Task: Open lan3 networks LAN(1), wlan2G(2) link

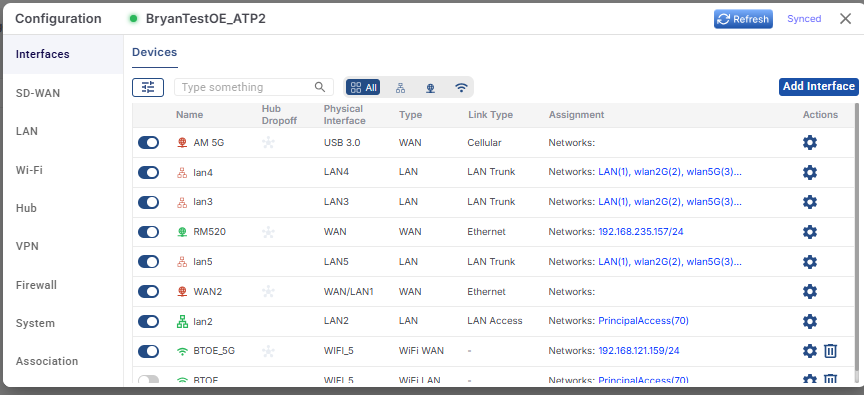Action: 669,202
